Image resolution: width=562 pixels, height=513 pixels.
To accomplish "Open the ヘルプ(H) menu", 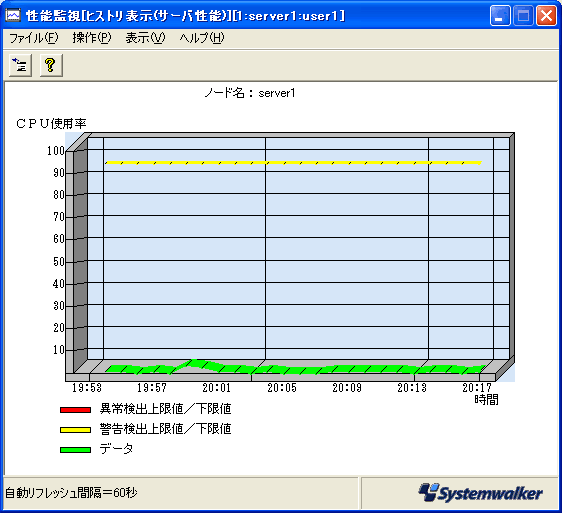I will tap(202, 38).
